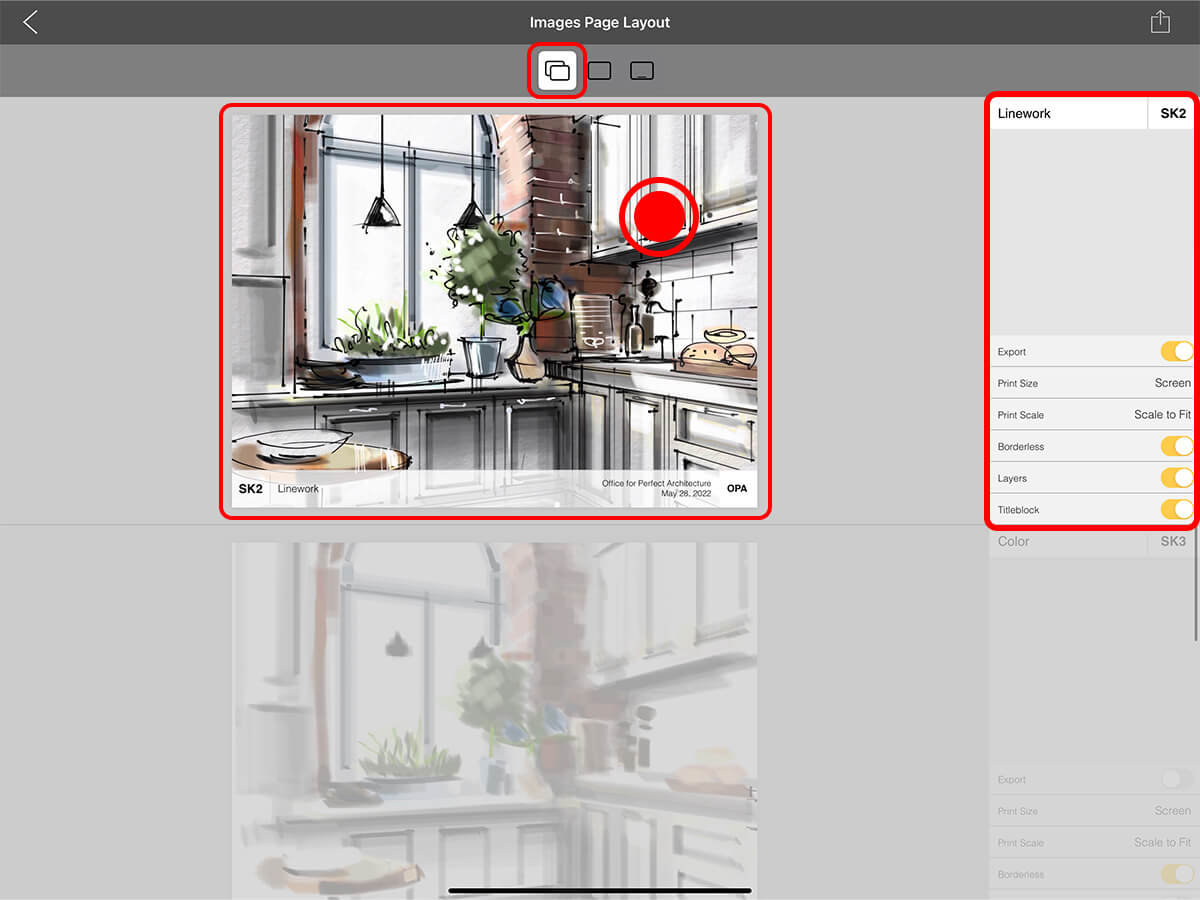Image resolution: width=1200 pixels, height=900 pixels.
Task: Edit the SK3 sheet number field
Action: tap(1172, 541)
